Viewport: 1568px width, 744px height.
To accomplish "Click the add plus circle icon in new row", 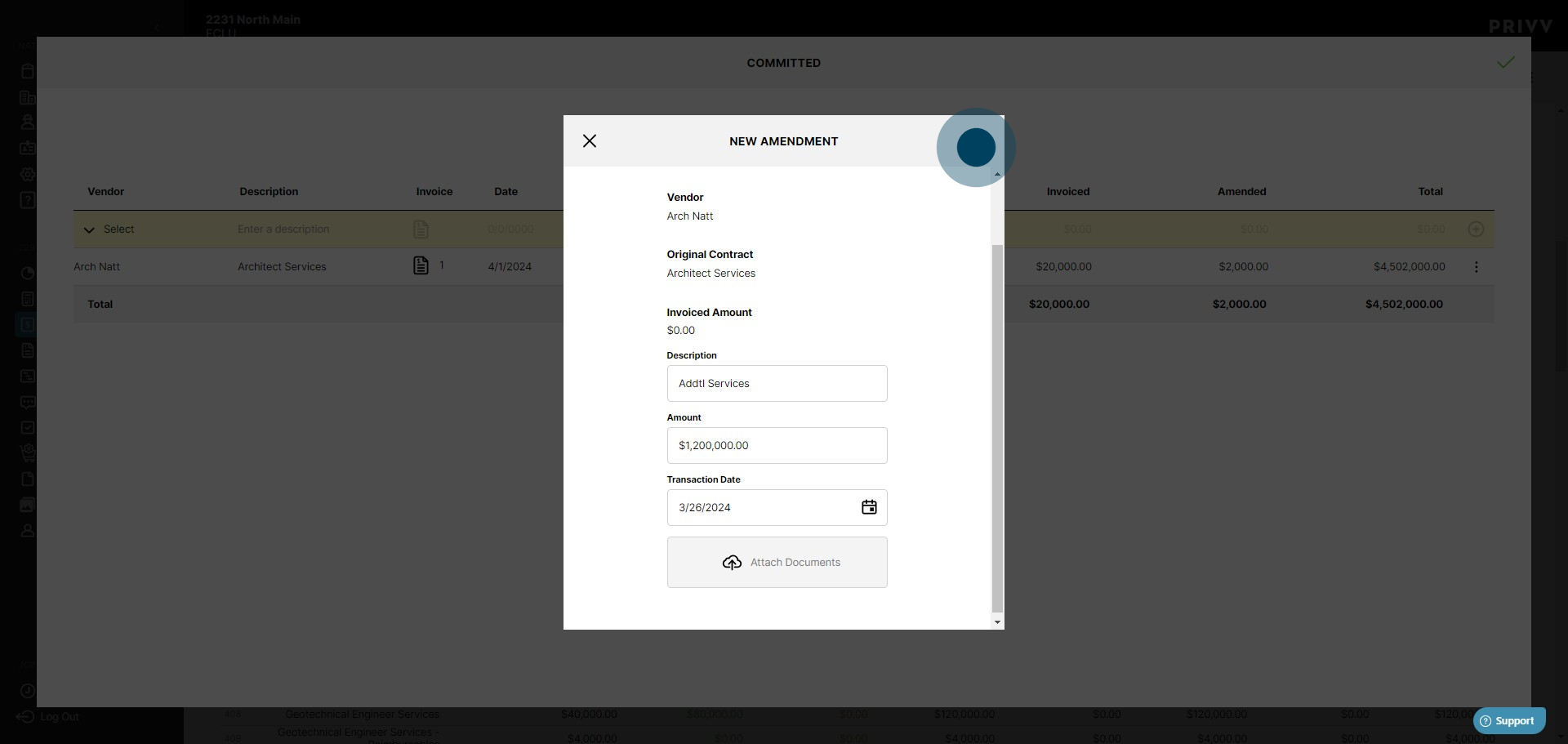I will click(x=1476, y=229).
